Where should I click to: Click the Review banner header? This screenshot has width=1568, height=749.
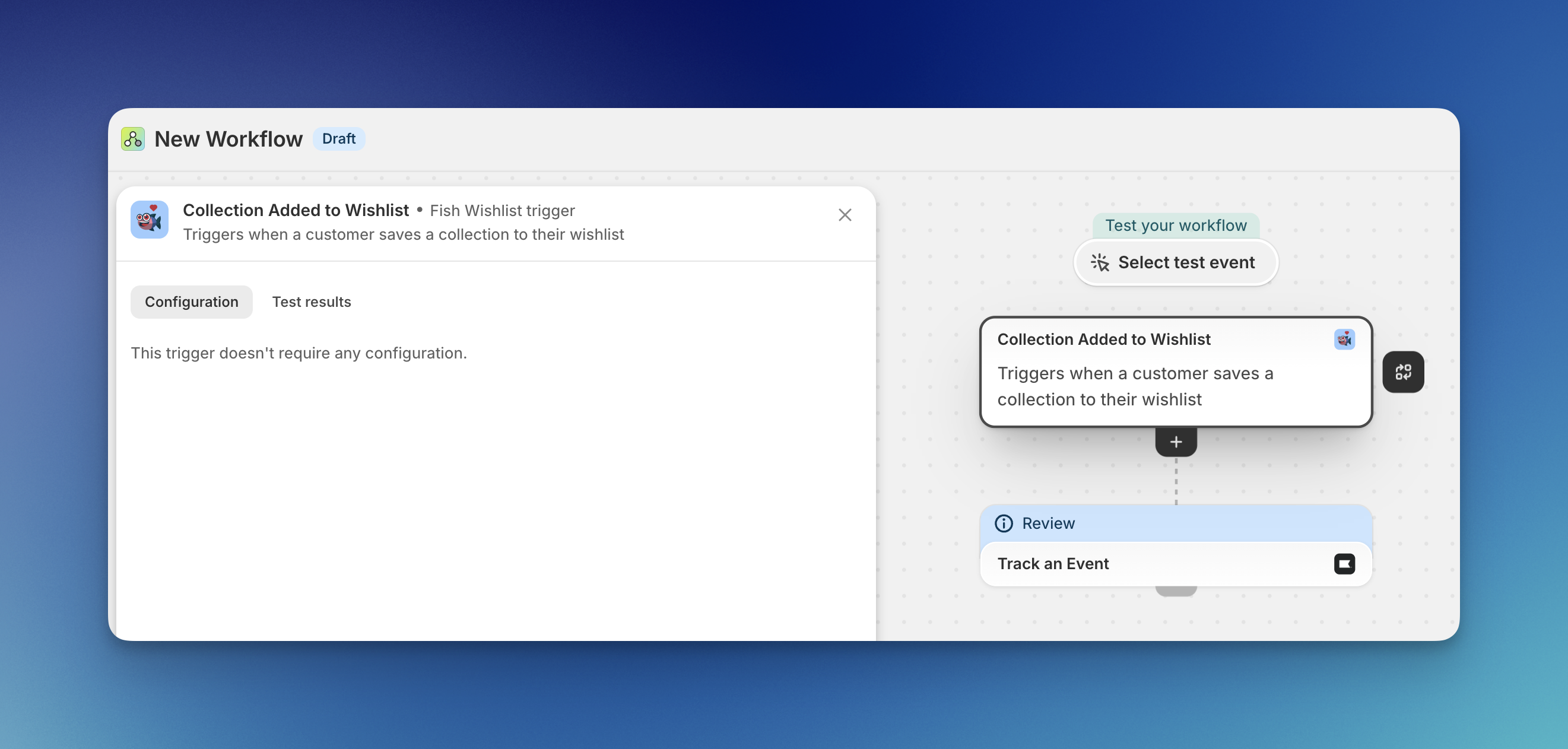coord(1175,523)
